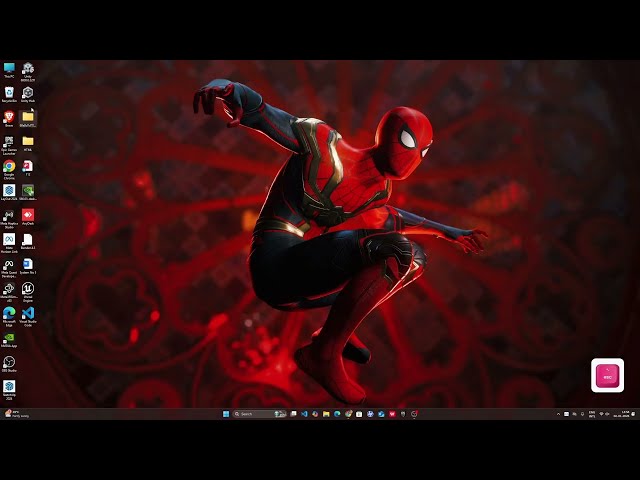640x480 pixels.
Task: Open network and volume quick settings
Action: coord(604,414)
